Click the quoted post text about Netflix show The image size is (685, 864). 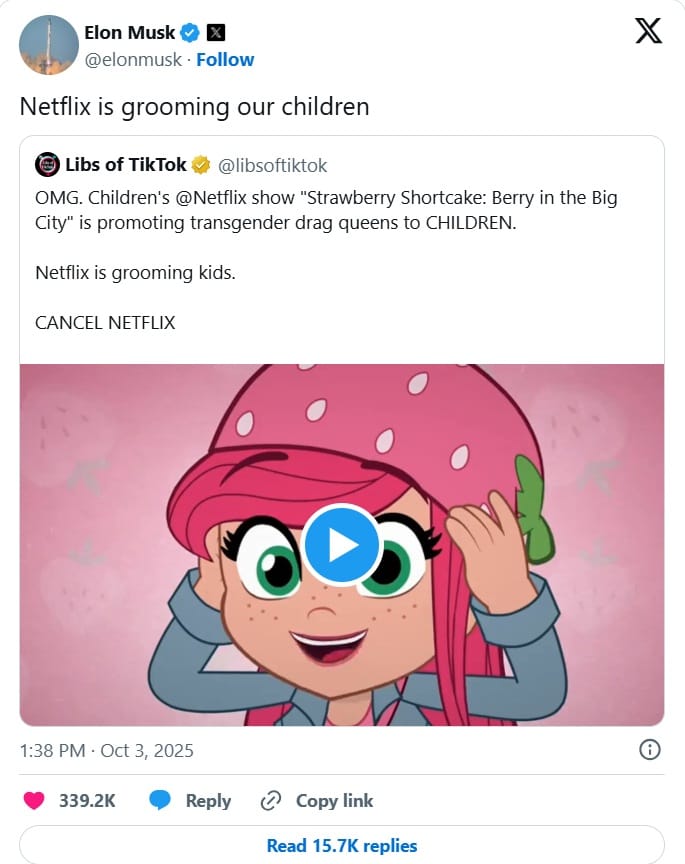pos(326,209)
